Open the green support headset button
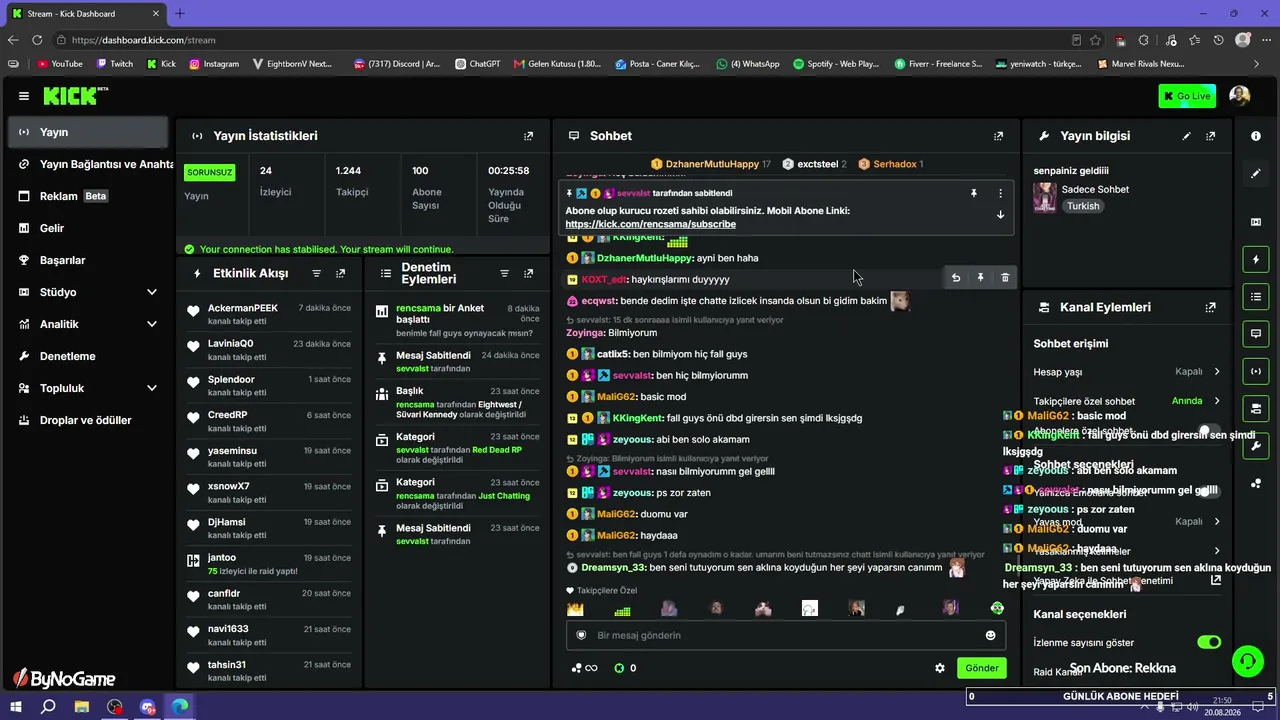Screen dimensions: 1280x720 pos(1247,660)
